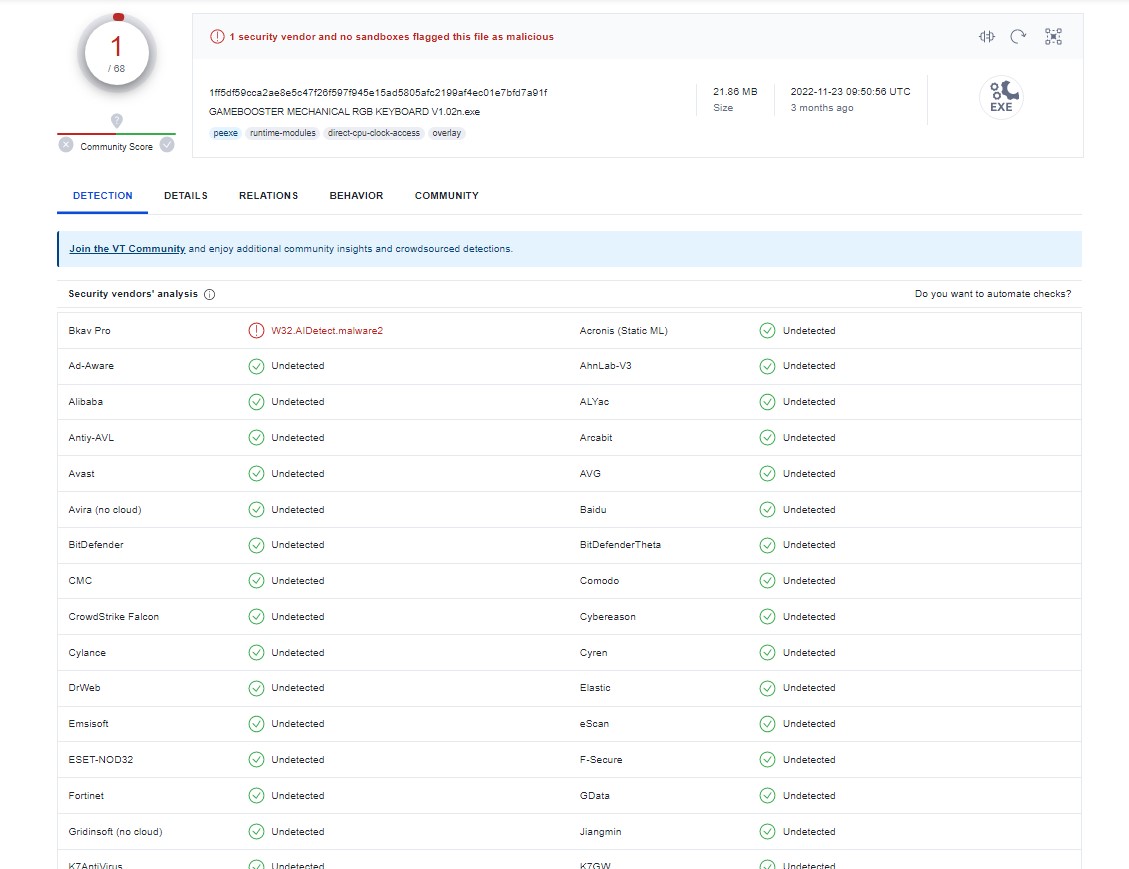Click the DrWeb vendor name
This screenshot has width=1129, height=869.
[x=84, y=688]
